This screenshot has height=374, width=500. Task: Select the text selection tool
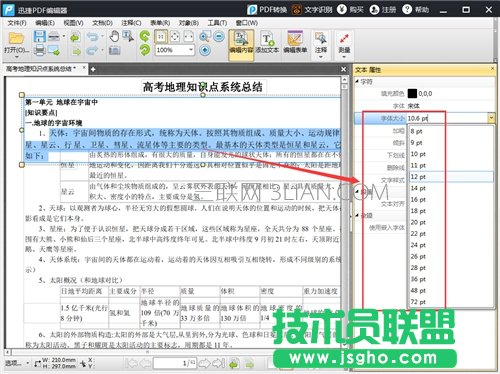point(128,36)
